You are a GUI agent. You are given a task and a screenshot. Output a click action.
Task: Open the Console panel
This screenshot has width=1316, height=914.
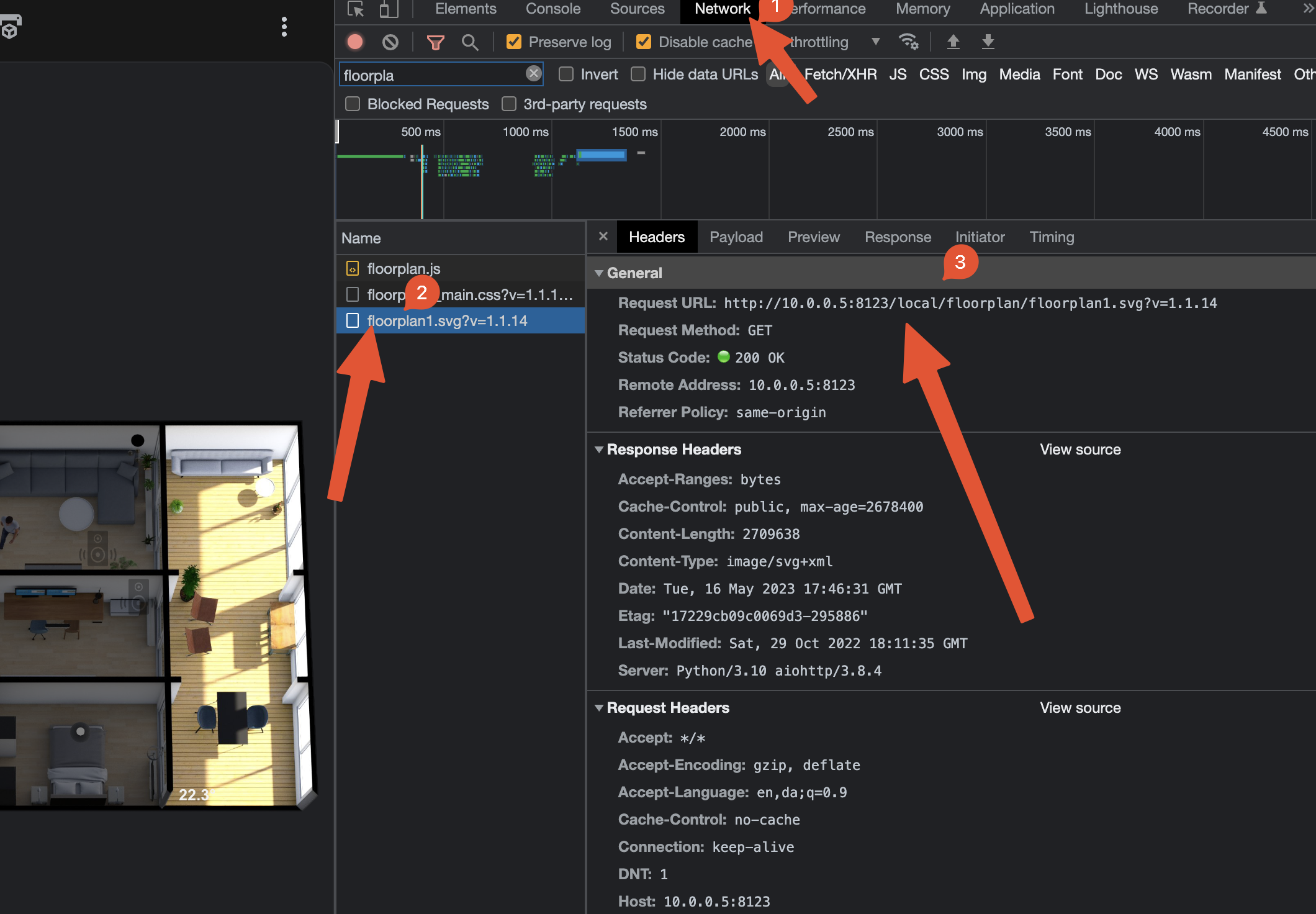coord(552,9)
